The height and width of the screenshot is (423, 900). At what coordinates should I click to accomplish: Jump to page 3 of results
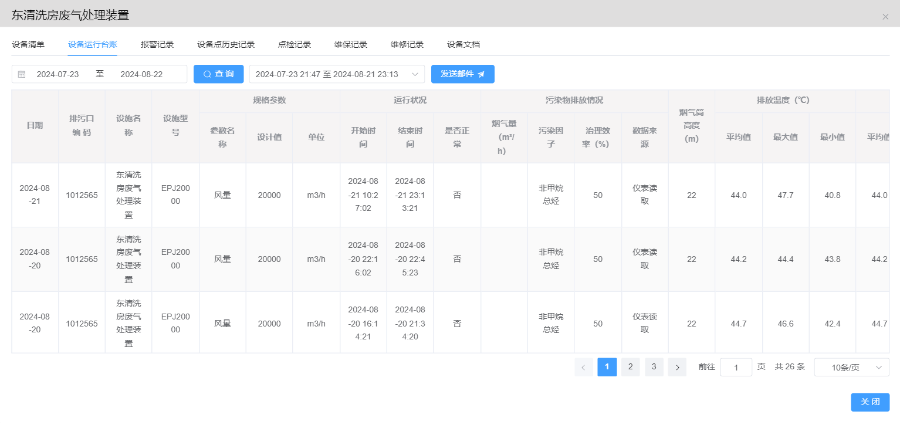(653, 367)
